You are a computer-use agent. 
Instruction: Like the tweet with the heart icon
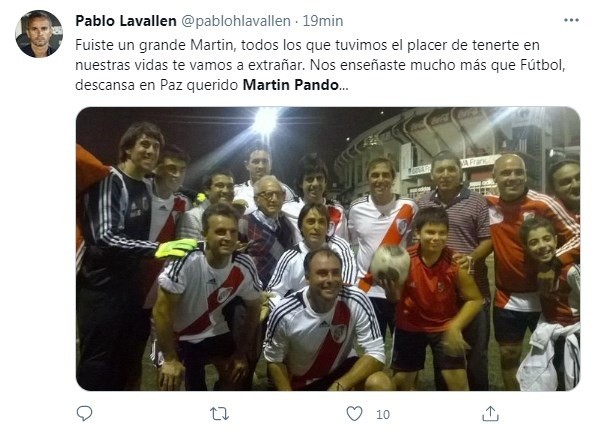[x=355, y=414]
